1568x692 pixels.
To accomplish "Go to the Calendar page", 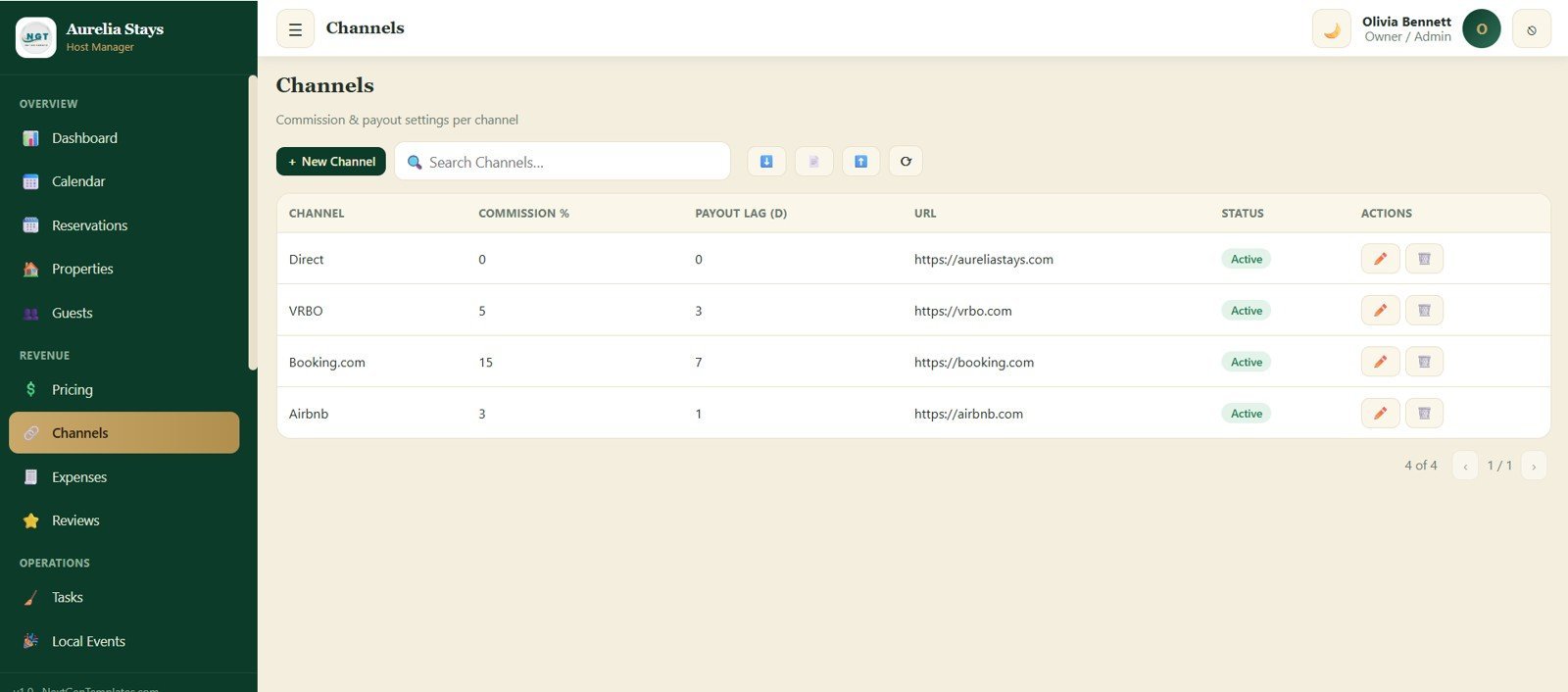I will click(123, 181).
